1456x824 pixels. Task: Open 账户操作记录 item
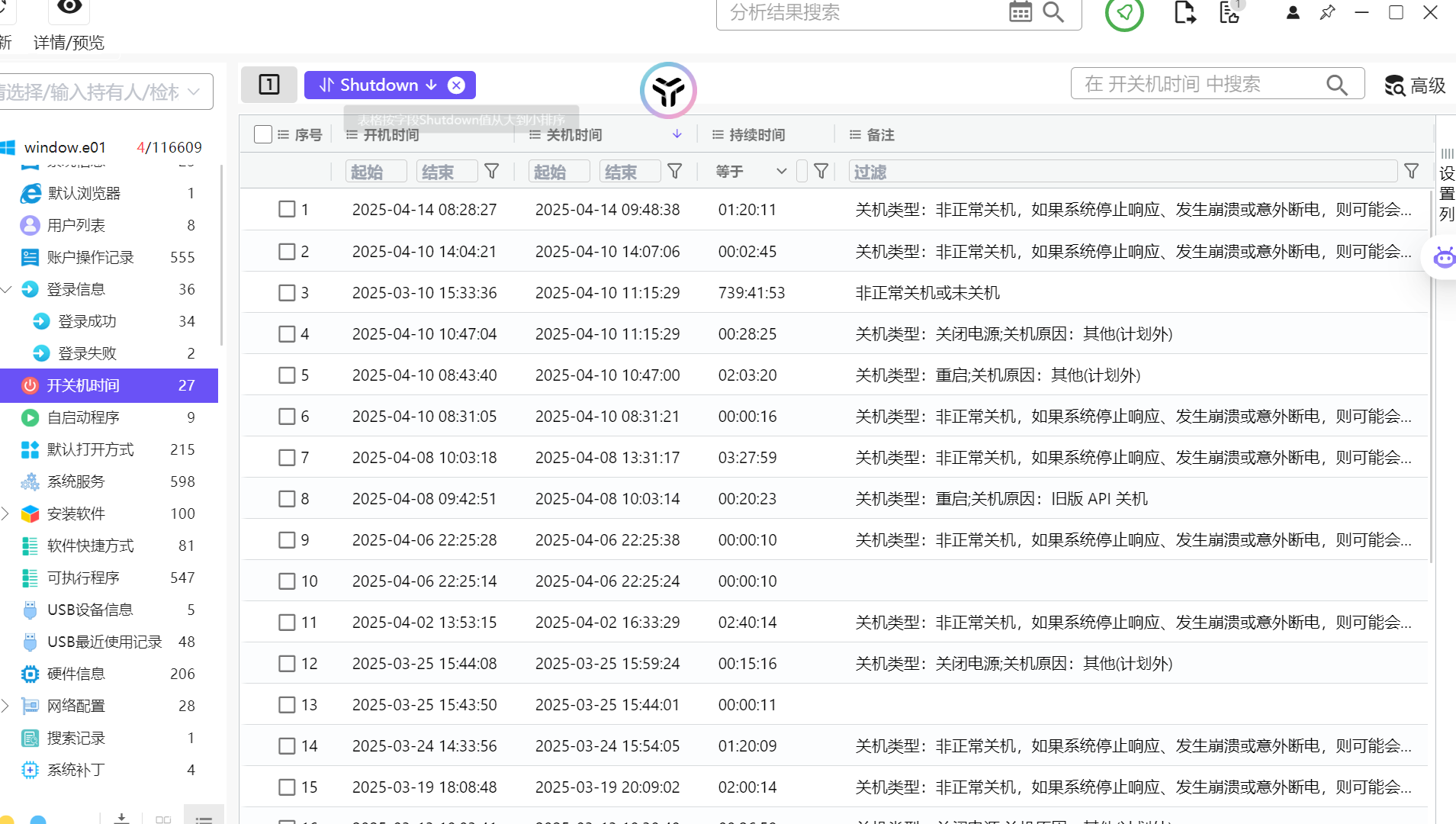click(109, 258)
